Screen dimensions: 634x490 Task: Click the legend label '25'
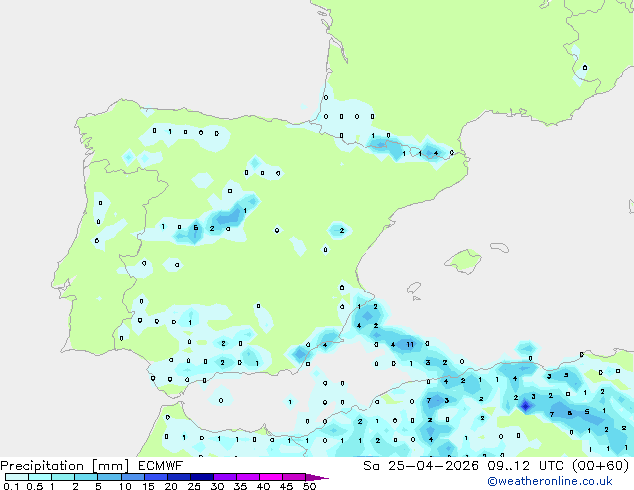pos(194,486)
